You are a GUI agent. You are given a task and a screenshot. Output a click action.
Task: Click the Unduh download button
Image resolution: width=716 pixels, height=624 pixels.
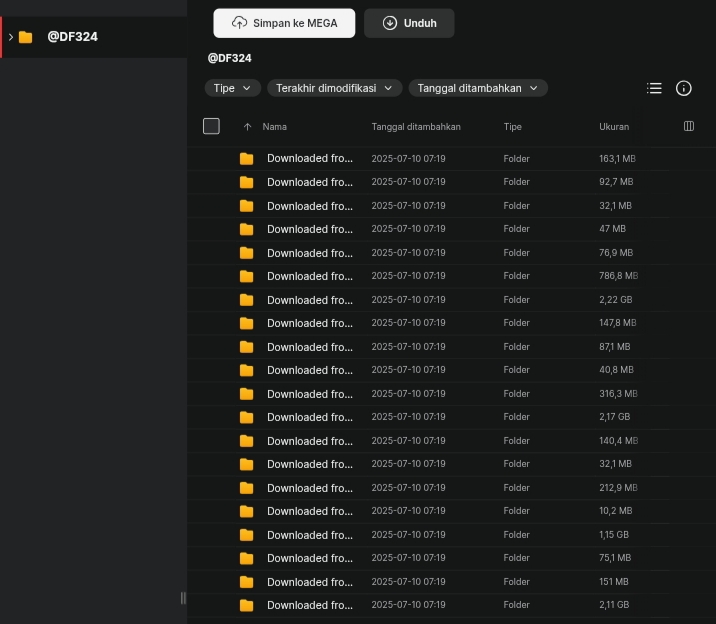tap(409, 23)
